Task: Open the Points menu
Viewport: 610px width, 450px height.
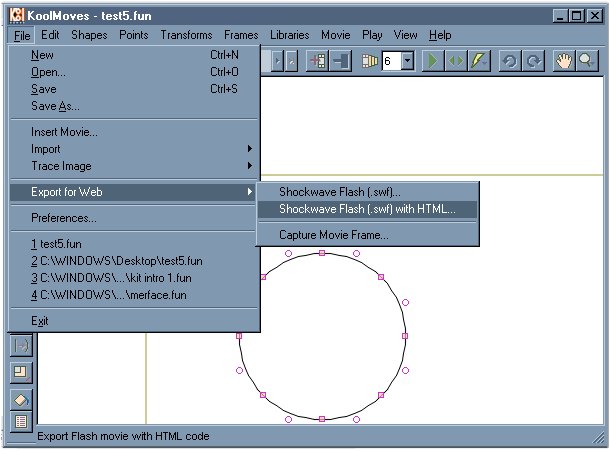Action: 134,35
